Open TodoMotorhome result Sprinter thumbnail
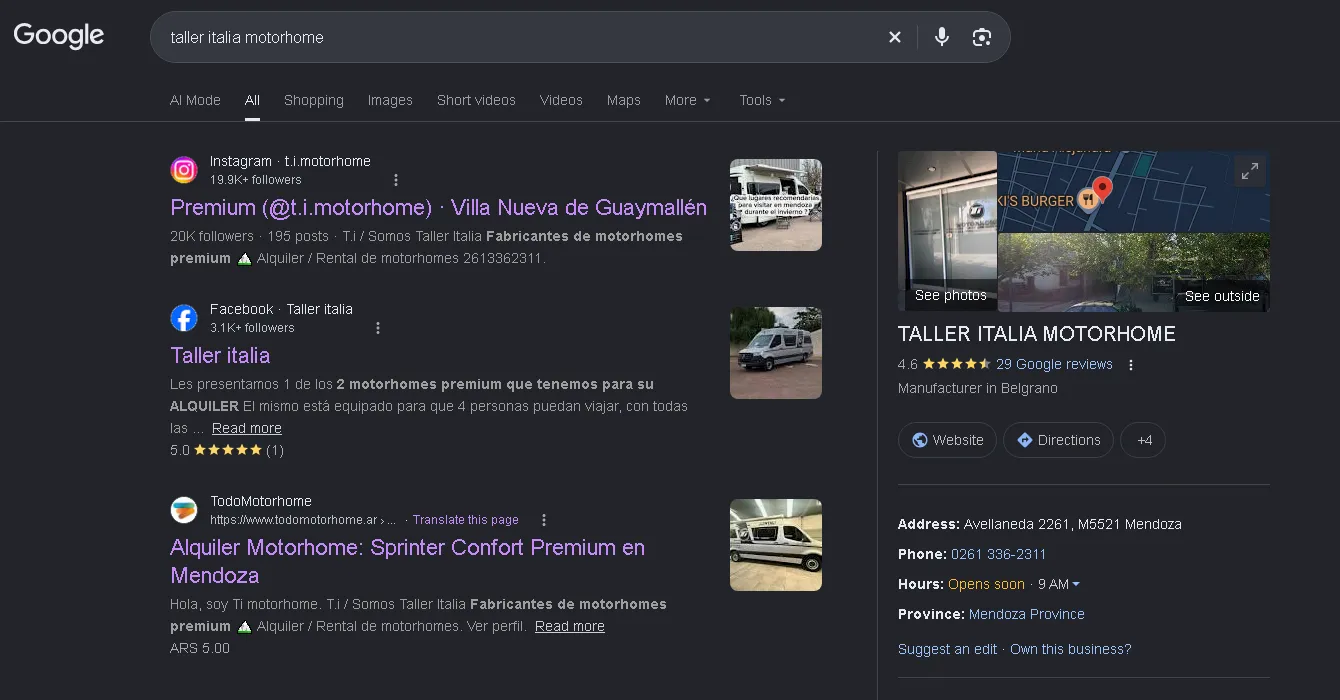The width and height of the screenshot is (1340, 700). point(776,545)
